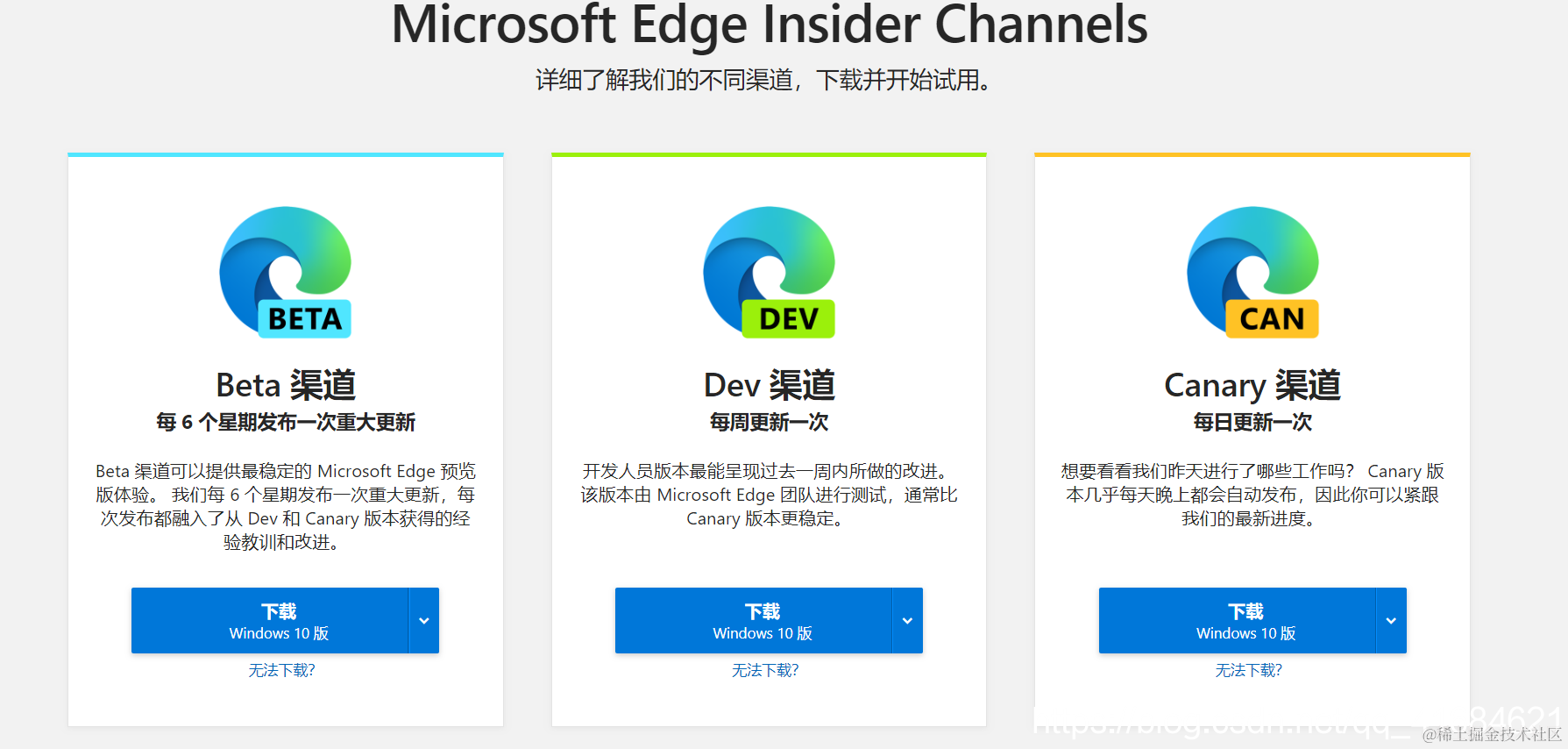Click the 'Beta 渠道' heading

[286, 385]
